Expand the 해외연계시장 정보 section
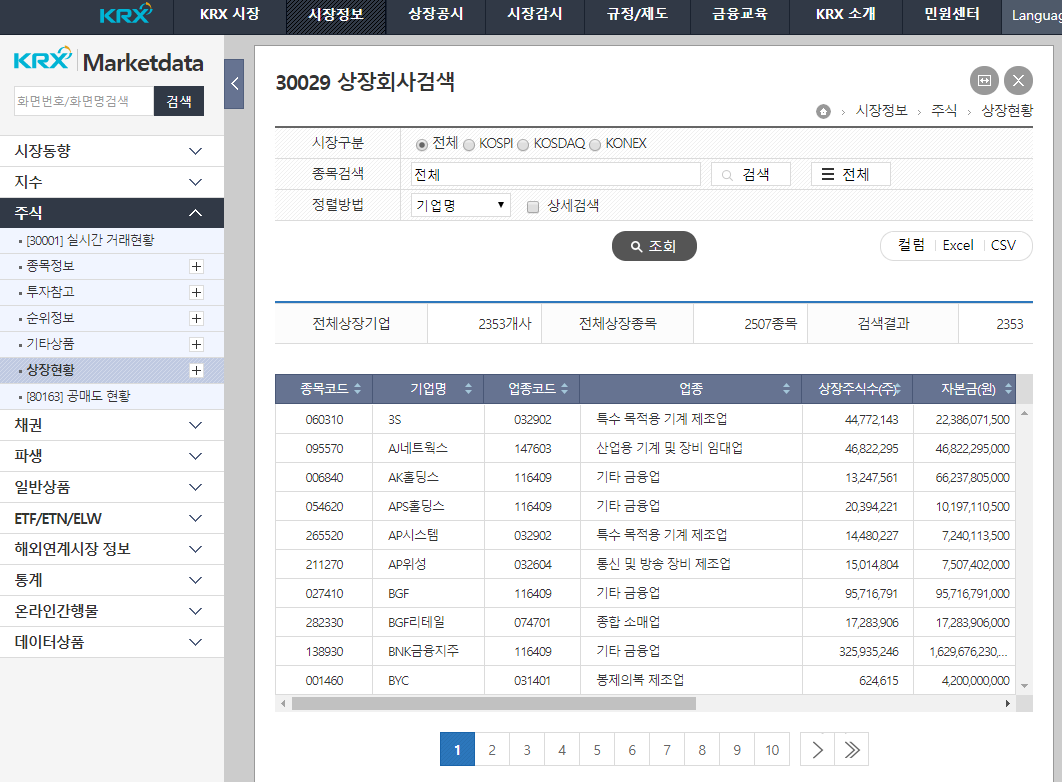 [112, 549]
